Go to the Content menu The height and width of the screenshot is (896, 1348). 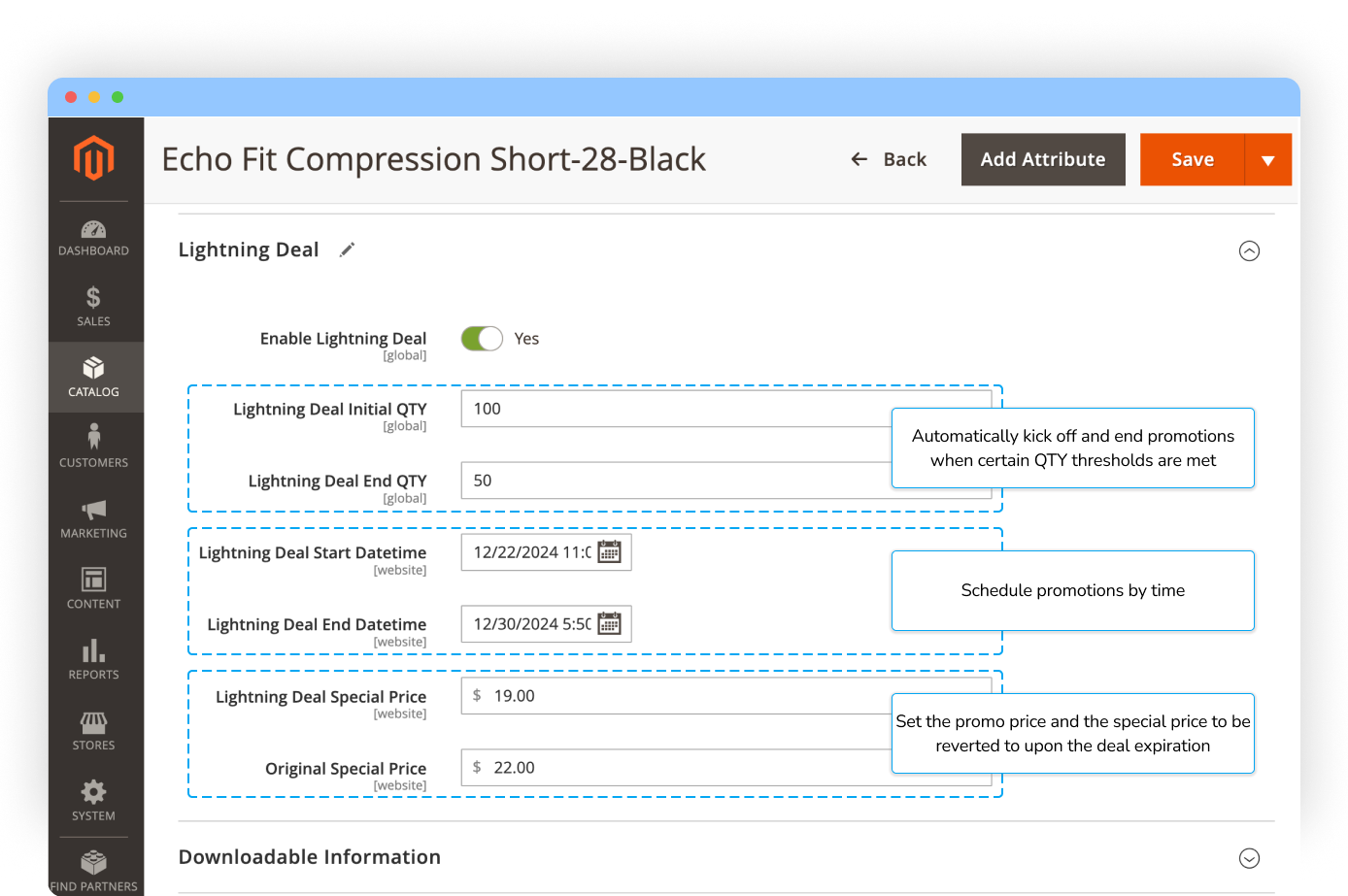click(x=94, y=587)
